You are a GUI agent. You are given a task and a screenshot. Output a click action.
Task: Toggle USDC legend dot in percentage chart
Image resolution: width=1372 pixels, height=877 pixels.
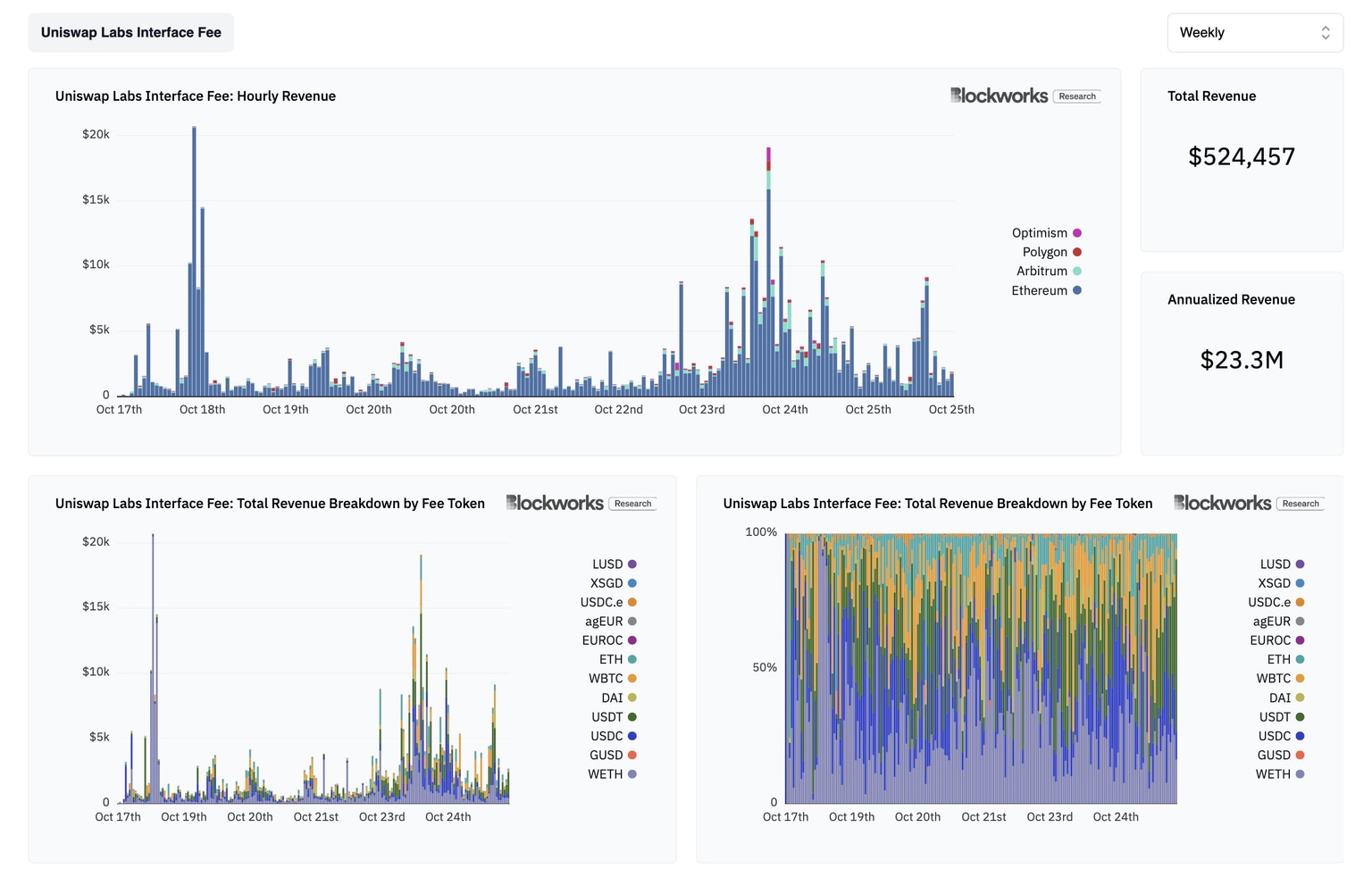pos(1301,737)
